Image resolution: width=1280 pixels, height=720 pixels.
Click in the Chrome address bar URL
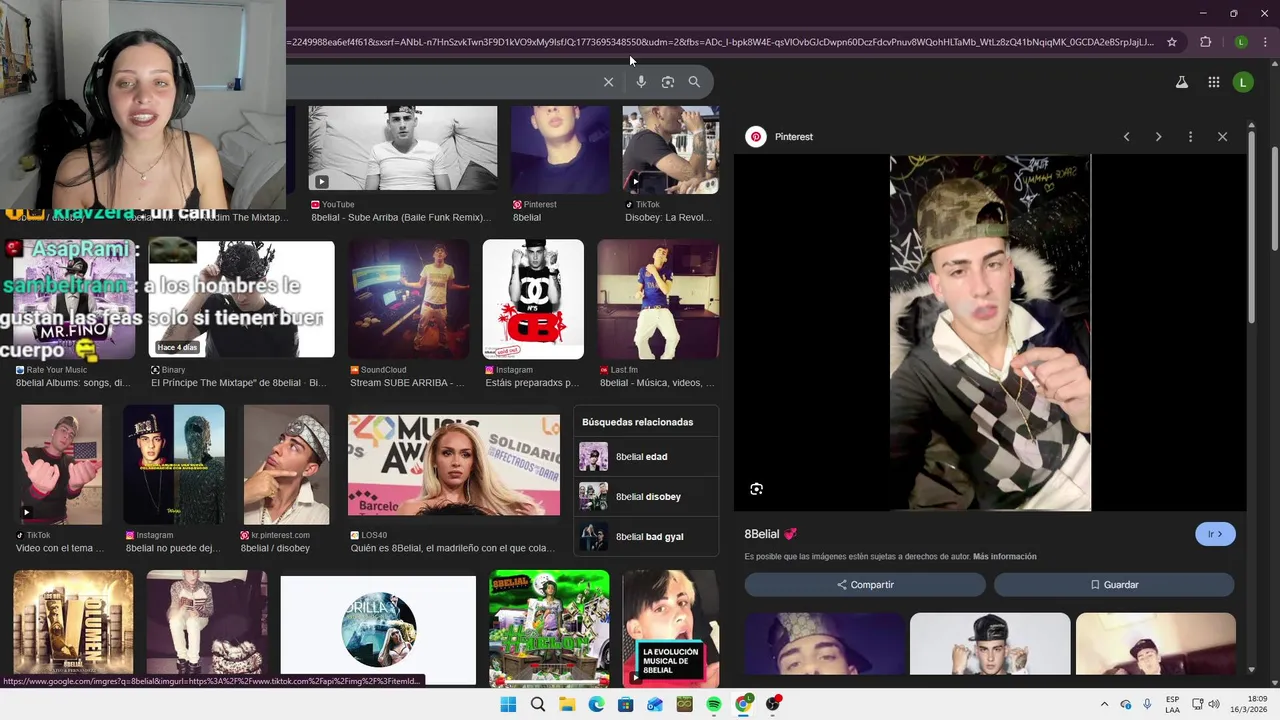(x=720, y=42)
